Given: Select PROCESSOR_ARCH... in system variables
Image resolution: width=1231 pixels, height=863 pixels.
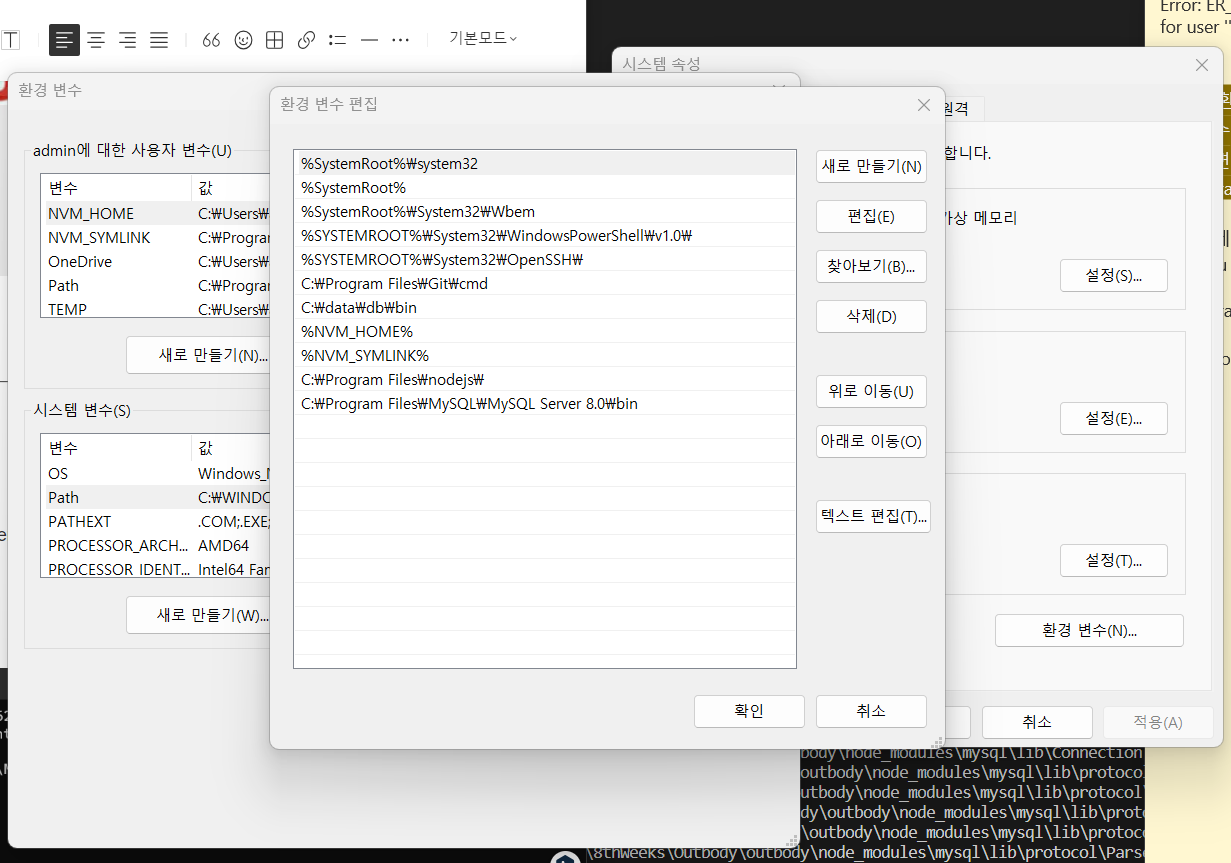Looking at the screenshot, I should 156,545.
